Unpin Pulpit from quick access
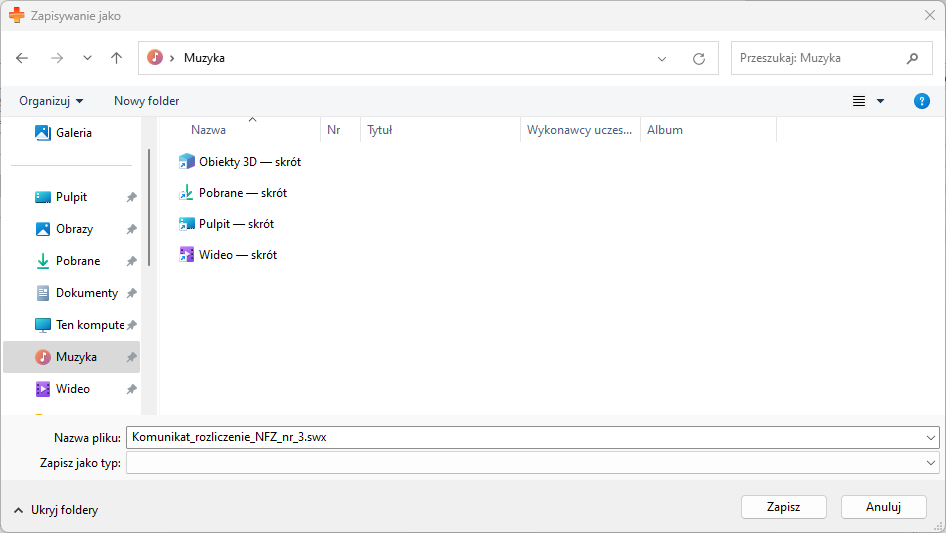The image size is (946, 533). coord(131,198)
